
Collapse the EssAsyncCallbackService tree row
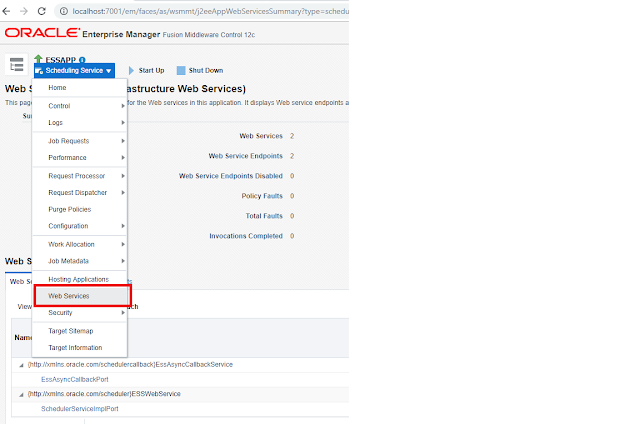point(21,365)
